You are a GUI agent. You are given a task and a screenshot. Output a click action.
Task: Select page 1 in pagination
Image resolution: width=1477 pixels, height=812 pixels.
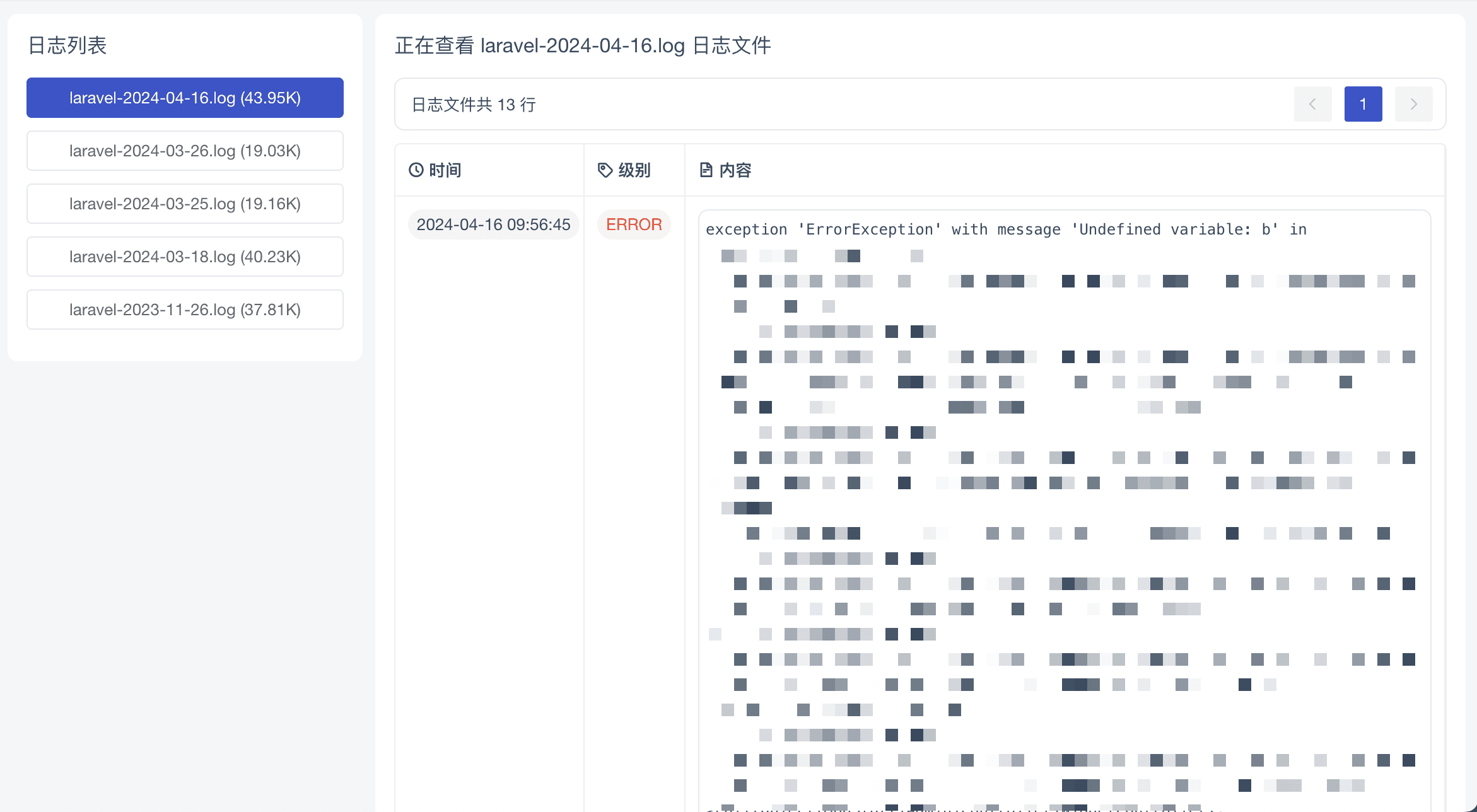click(1363, 104)
